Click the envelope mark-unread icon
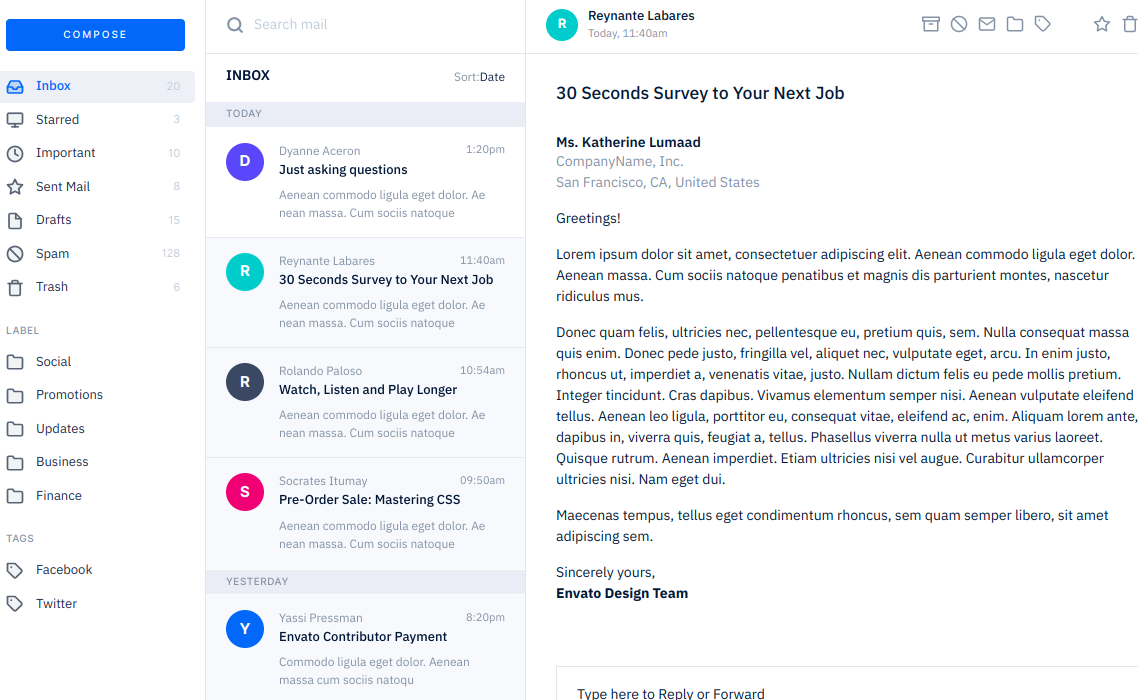The width and height of the screenshot is (1138, 700). pyautogui.click(x=987, y=24)
